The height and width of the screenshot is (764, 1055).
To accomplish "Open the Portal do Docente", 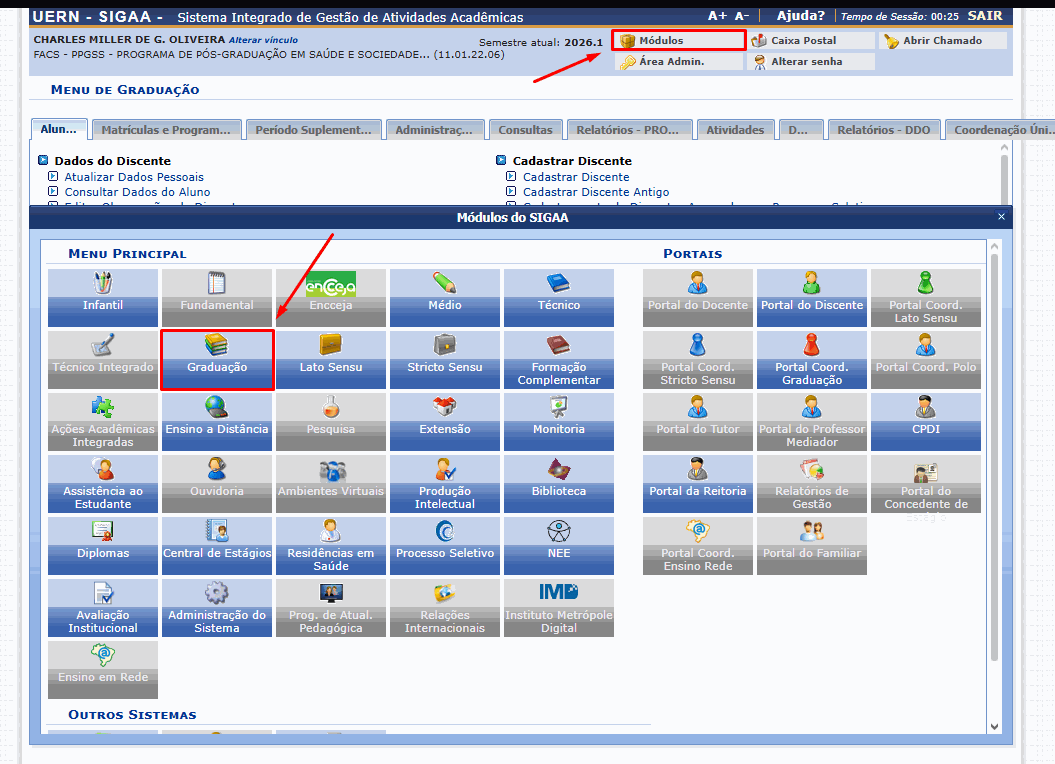I will point(698,298).
